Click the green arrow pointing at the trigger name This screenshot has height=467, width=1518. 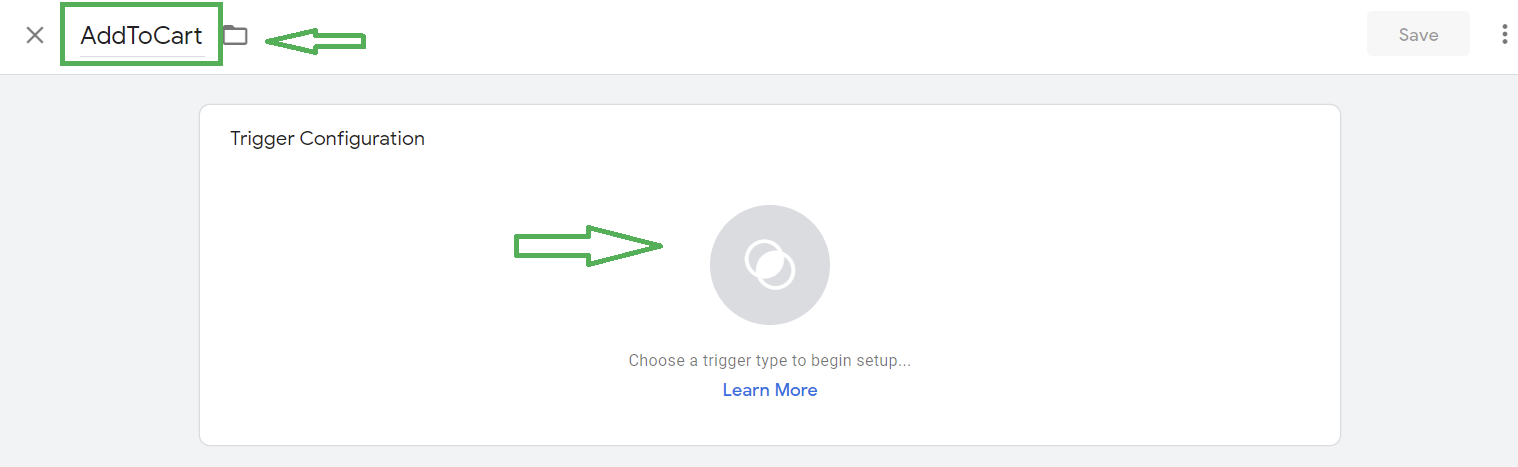click(x=315, y=41)
